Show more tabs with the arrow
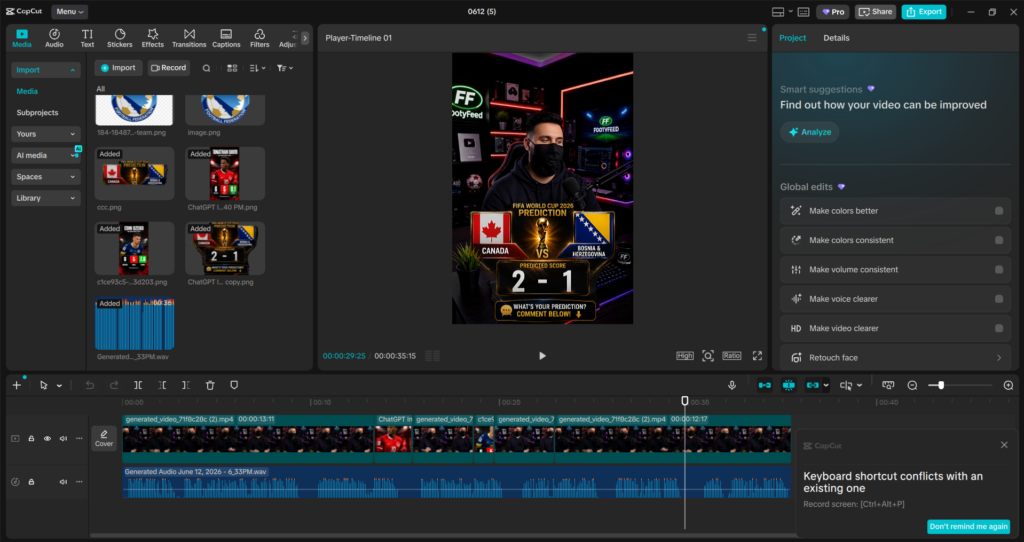The image size is (1024, 542). 304,38
